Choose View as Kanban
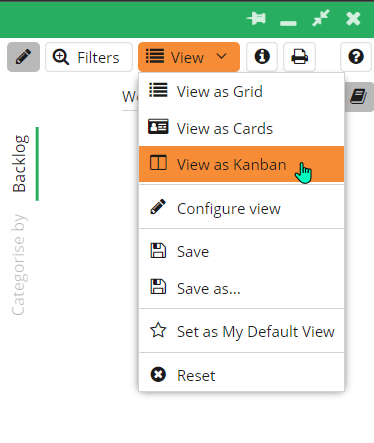 [241, 164]
